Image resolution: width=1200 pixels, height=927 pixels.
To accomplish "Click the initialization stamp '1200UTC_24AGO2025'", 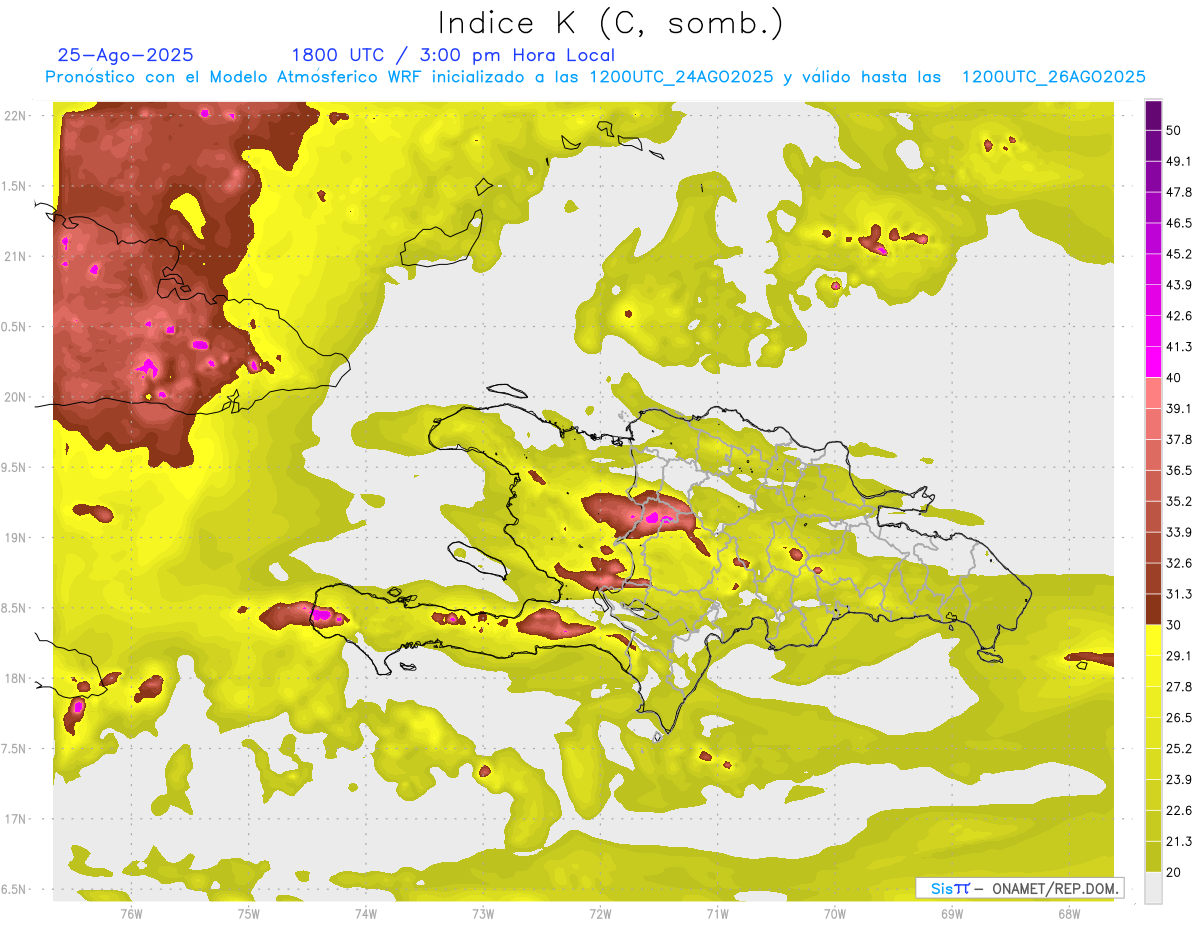I will click(681, 77).
